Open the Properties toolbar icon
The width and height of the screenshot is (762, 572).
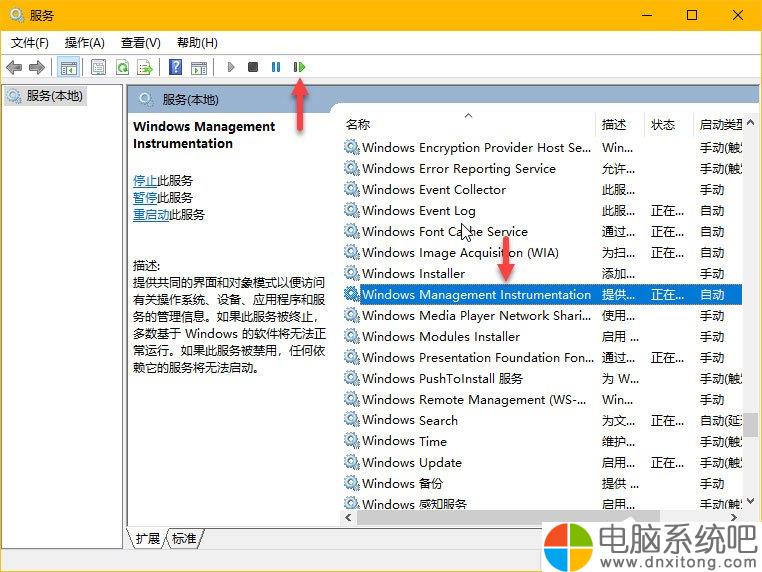pyautogui.click(x=99, y=67)
